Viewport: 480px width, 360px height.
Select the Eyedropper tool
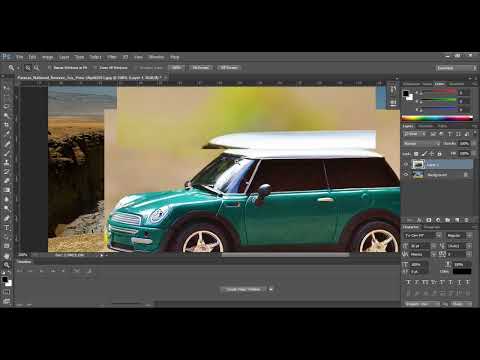[6, 134]
